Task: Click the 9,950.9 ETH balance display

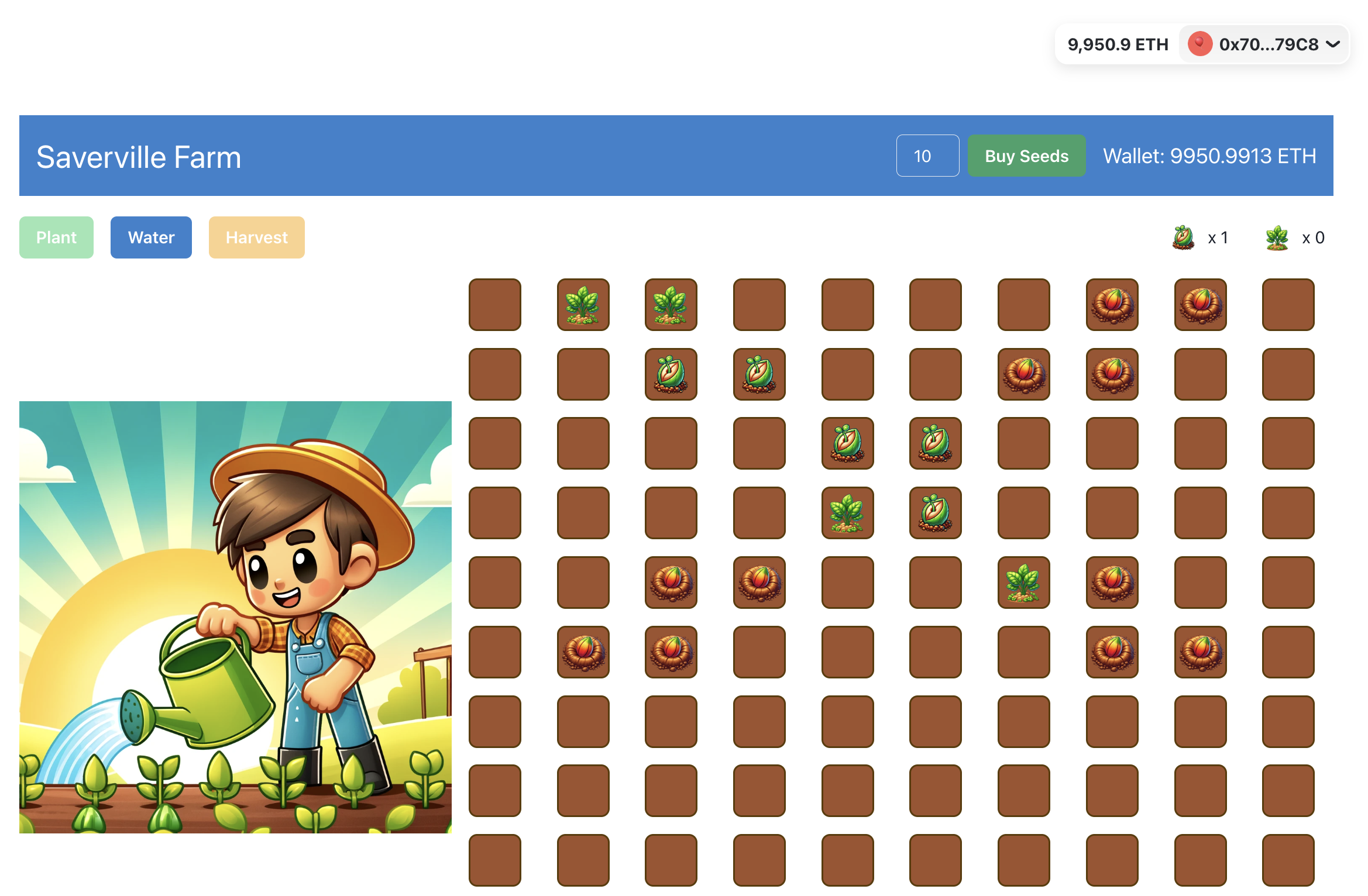Action: (1118, 44)
